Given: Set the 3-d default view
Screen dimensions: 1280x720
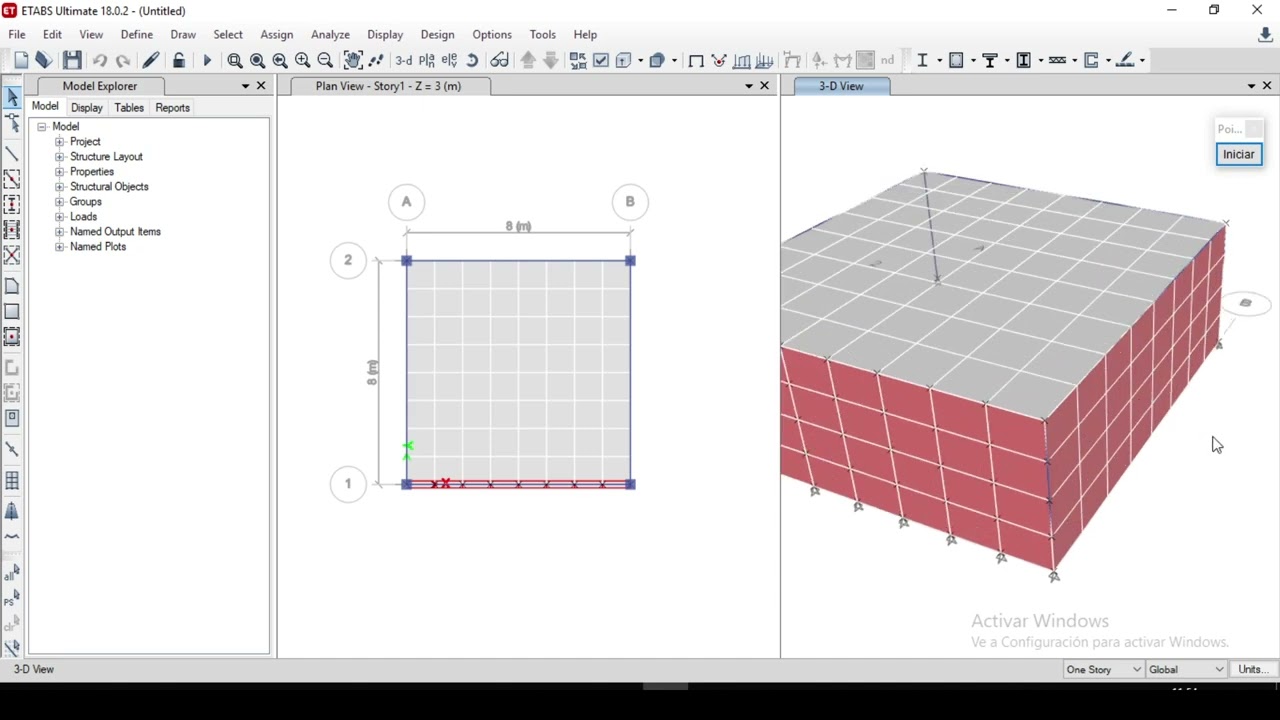Looking at the screenshot, I should (404, 61).
